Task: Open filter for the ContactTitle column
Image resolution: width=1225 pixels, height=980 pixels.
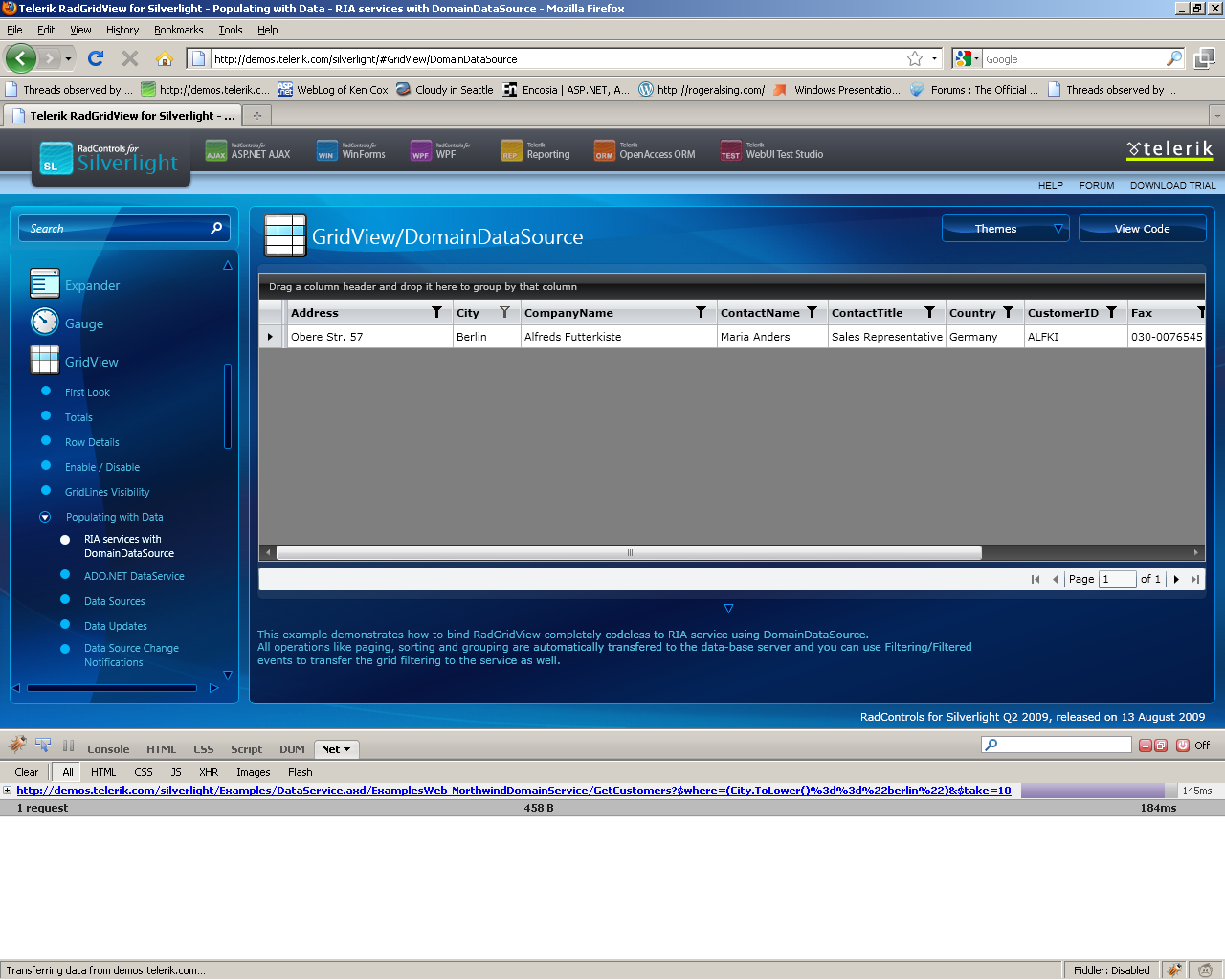Action: coord(929,313)
